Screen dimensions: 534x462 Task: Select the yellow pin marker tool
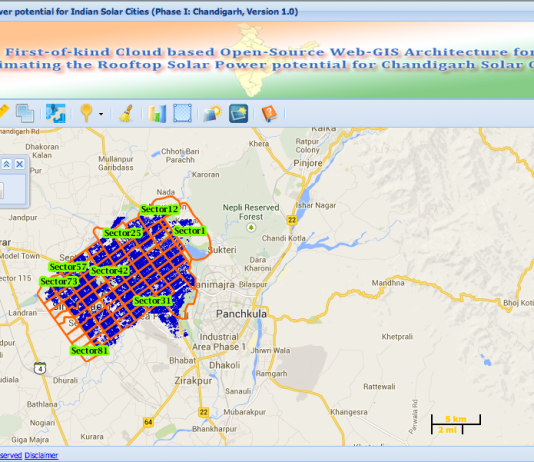(86, 113)
